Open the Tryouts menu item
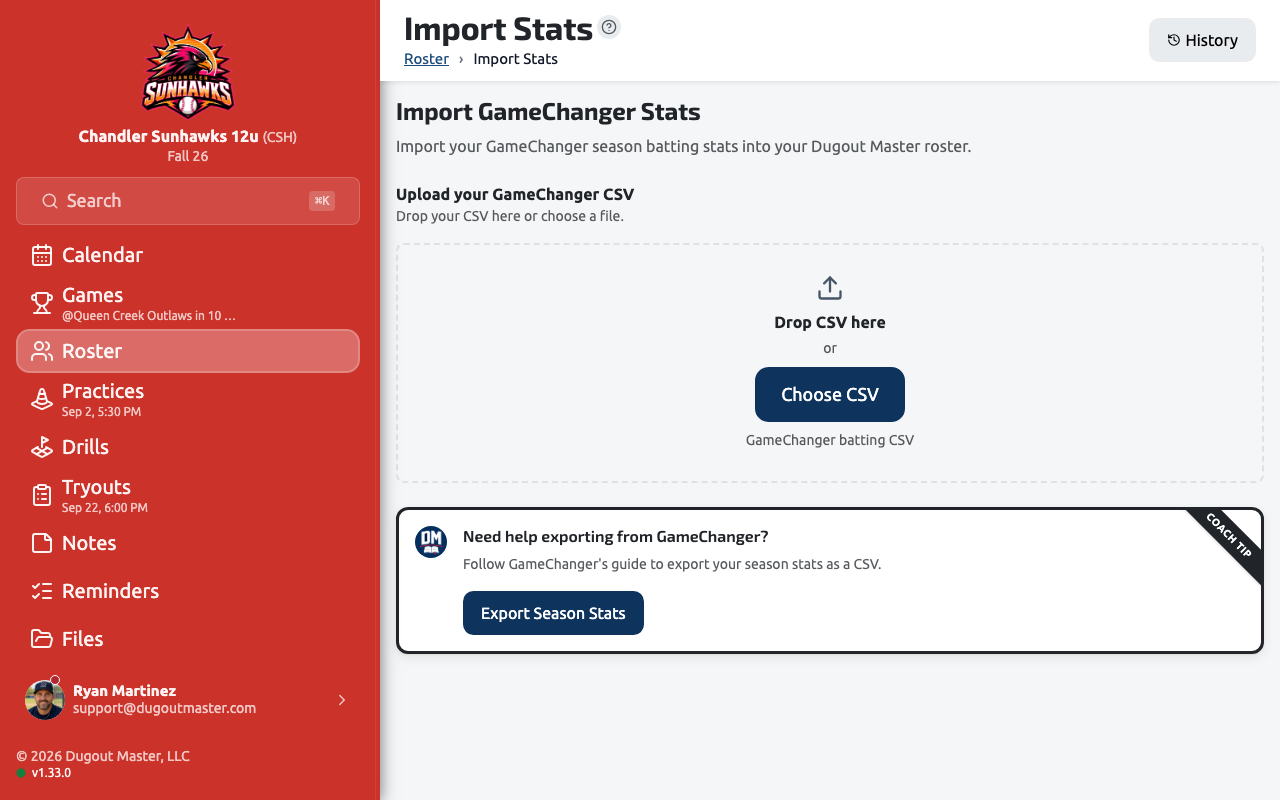The image size is (1280, 800). pos(188,495)
